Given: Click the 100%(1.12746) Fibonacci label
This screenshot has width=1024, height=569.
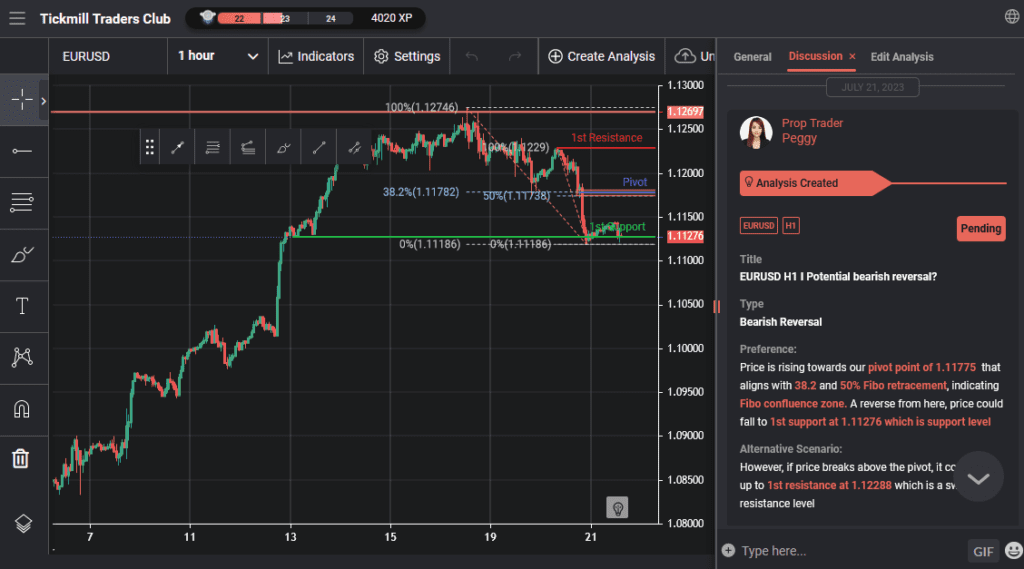Looking at the screenshot, I should tap(421, 107).
